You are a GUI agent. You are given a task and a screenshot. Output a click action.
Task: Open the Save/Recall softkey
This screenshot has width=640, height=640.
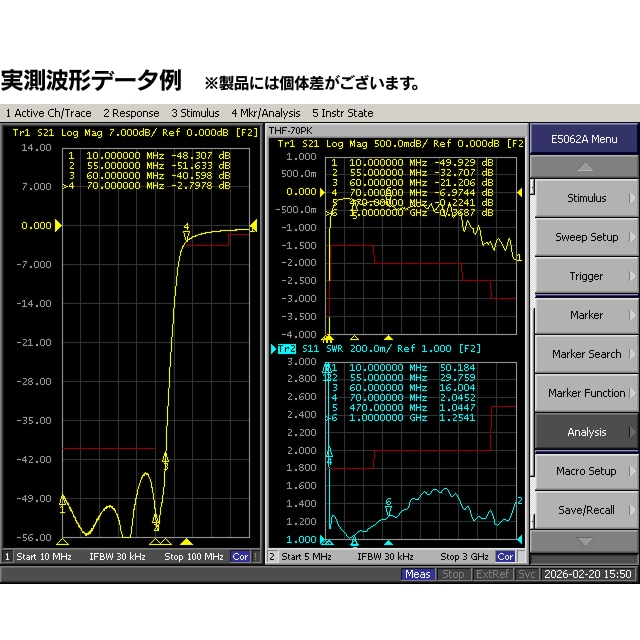click(585, 510)
